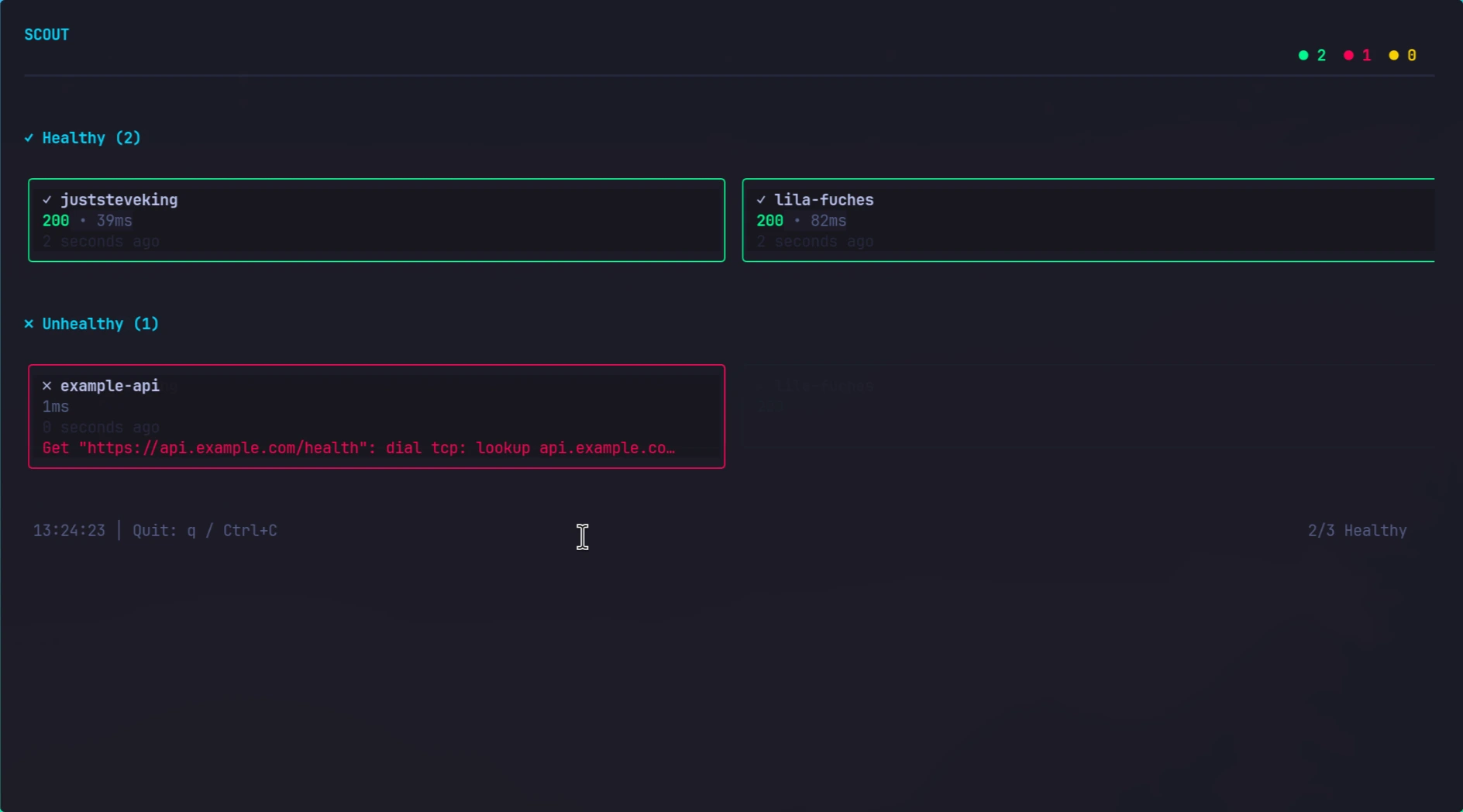
Task: Click the 13:24:23 timestamp
Action: (x=69, y=531)
